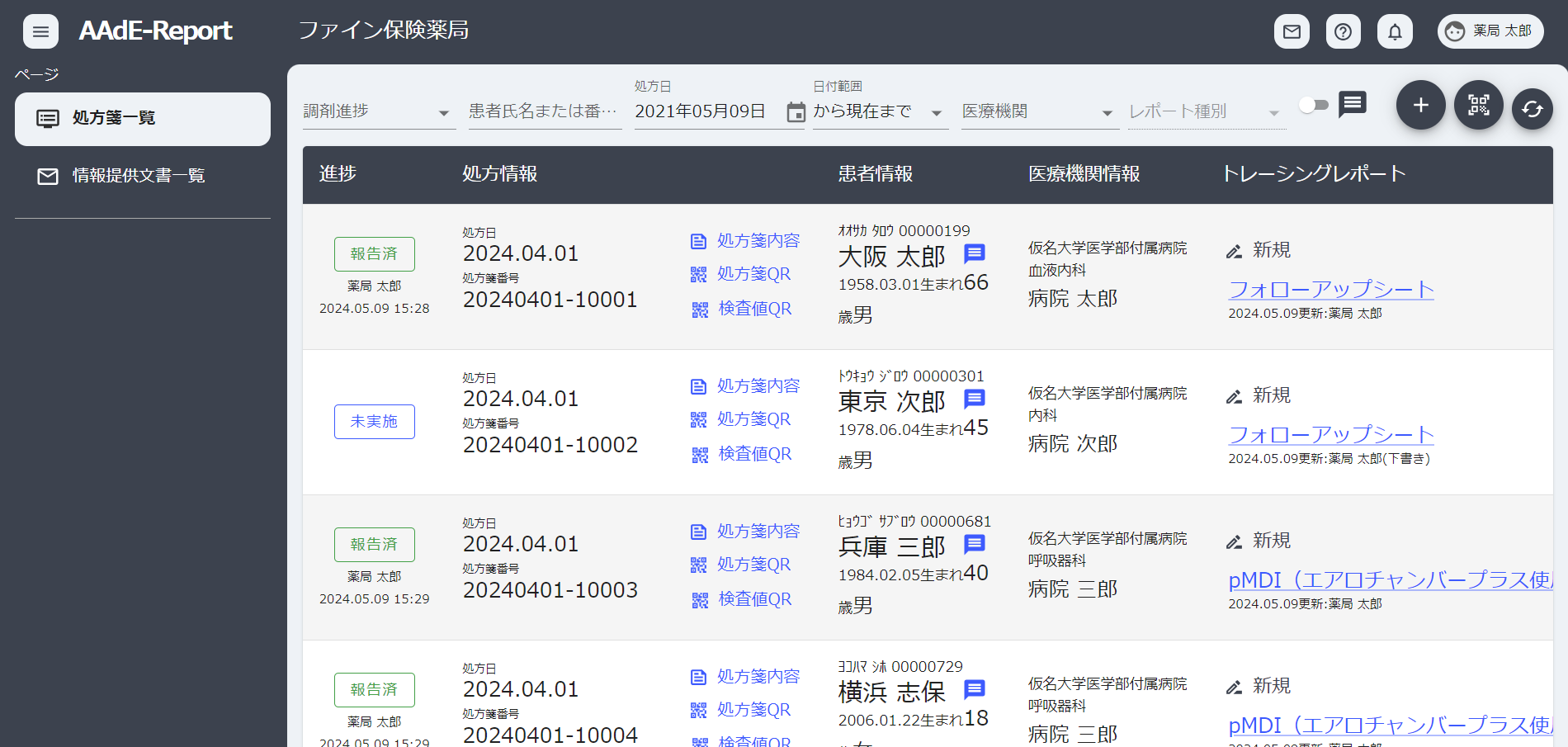Expand the 医療機関 dropdown

click(1039, 111)
